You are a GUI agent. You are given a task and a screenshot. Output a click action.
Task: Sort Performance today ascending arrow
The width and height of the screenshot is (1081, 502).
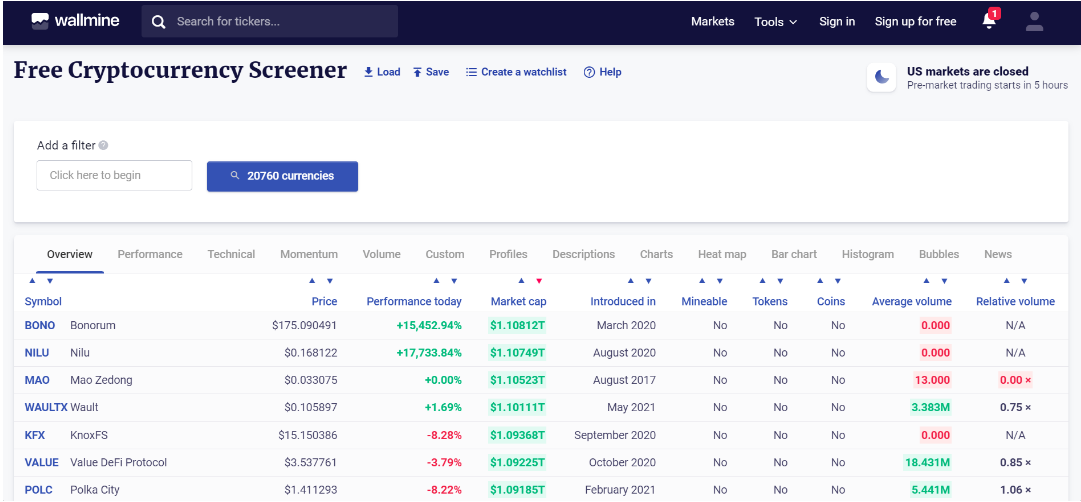(x=436, y=281)
